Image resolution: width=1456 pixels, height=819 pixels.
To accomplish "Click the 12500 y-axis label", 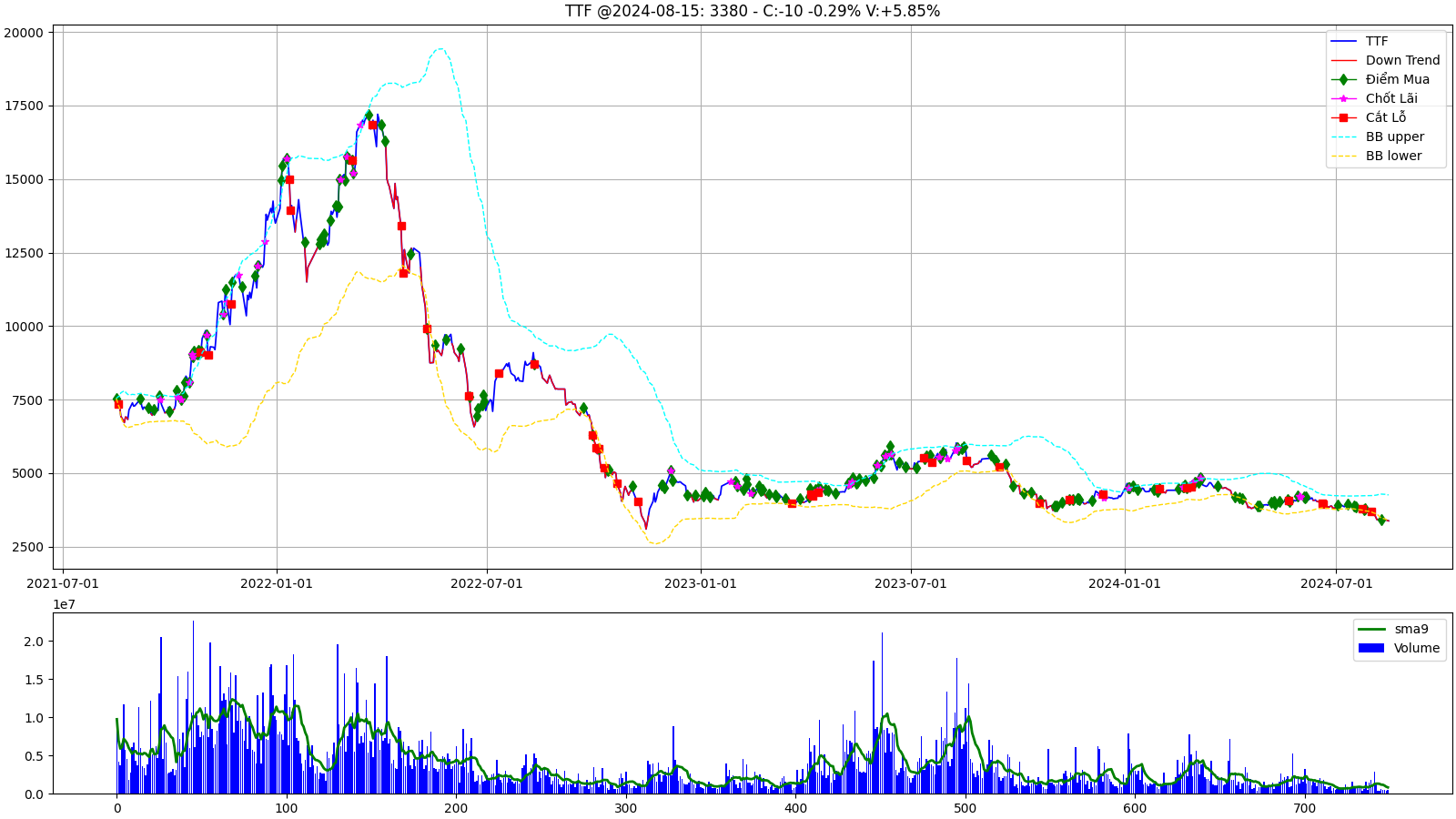I will (x=24, y=254).
